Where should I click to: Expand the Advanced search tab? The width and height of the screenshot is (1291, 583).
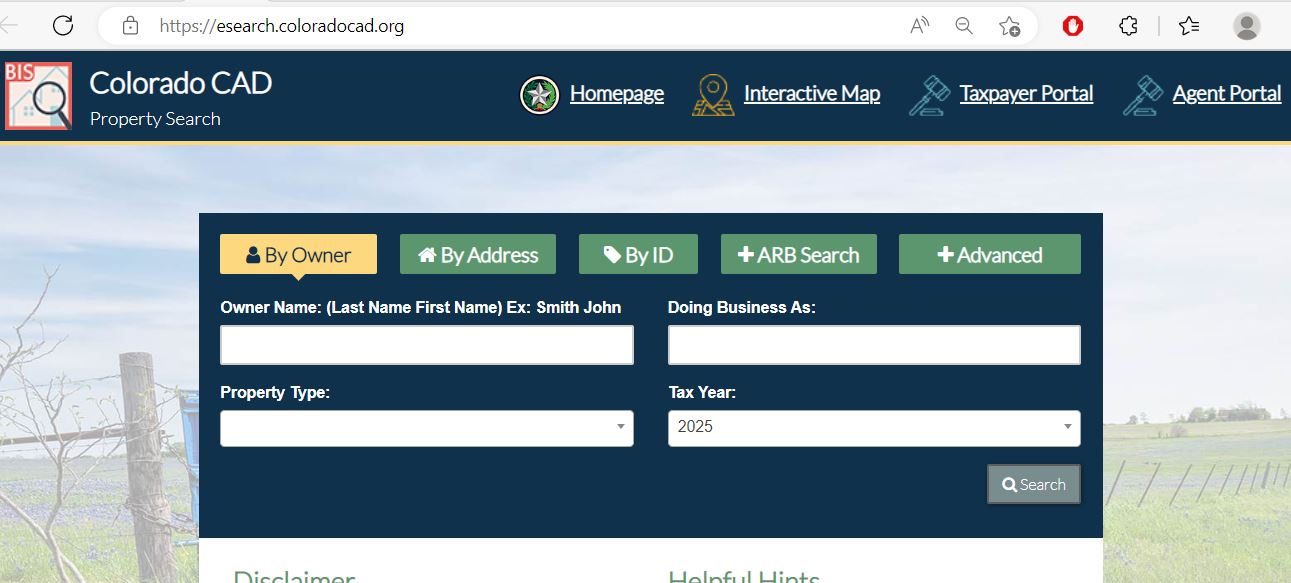(989, 255)
